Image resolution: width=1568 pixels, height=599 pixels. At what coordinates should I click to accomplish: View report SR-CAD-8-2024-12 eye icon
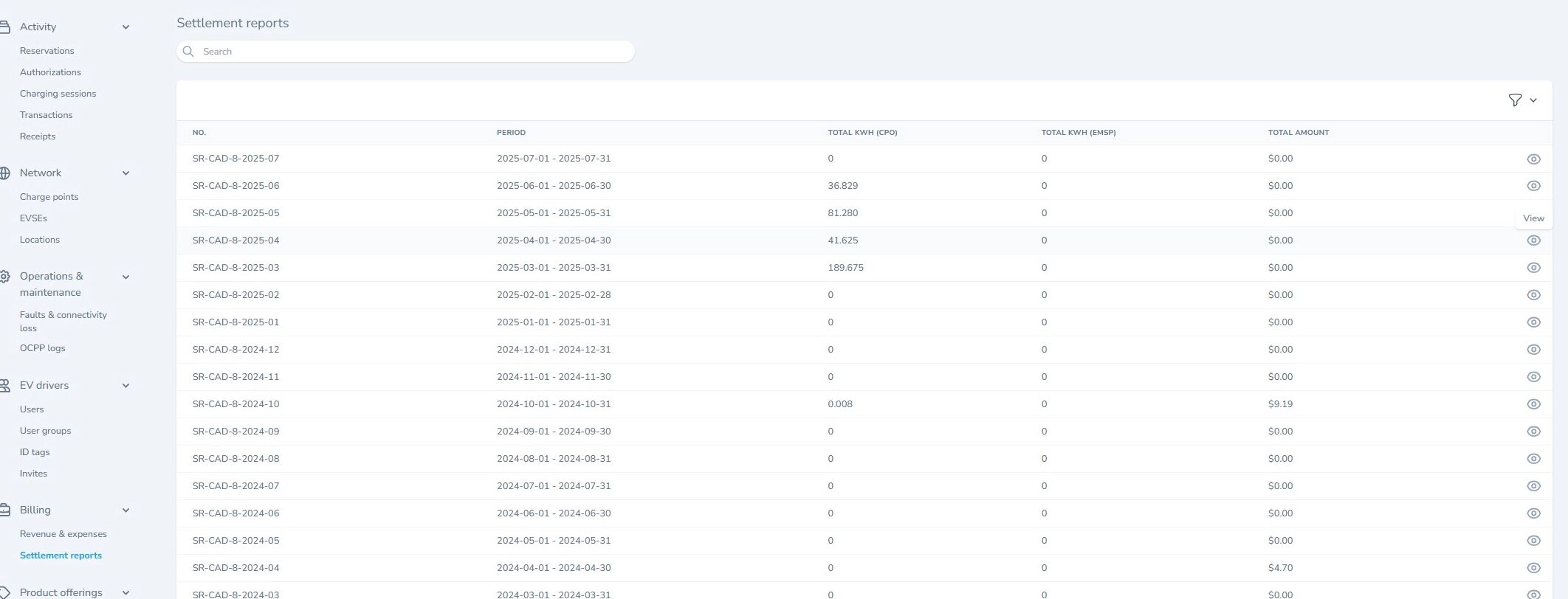click(x=1533, y=350)
